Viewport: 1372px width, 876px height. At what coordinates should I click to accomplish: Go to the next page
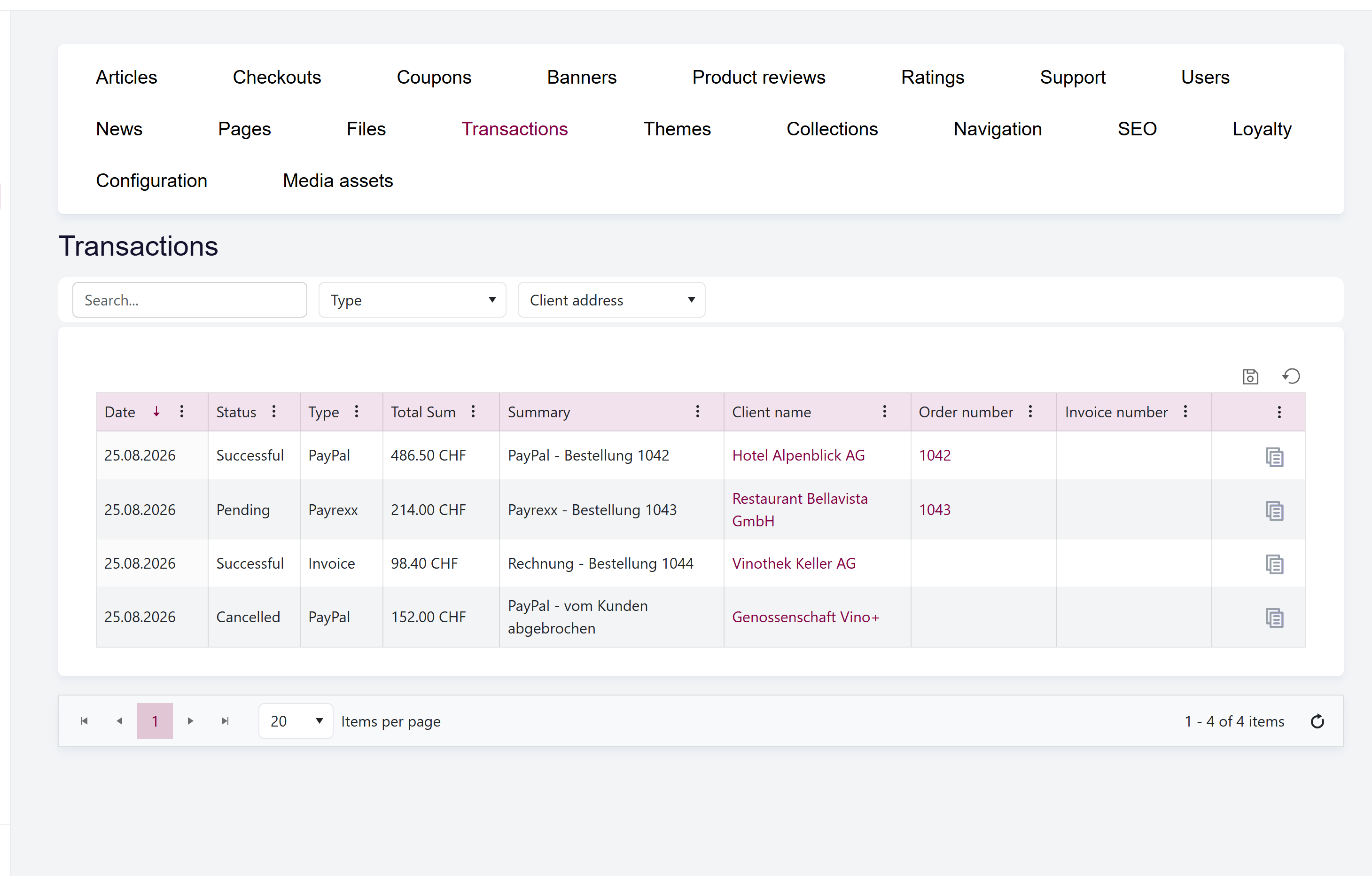190,721
